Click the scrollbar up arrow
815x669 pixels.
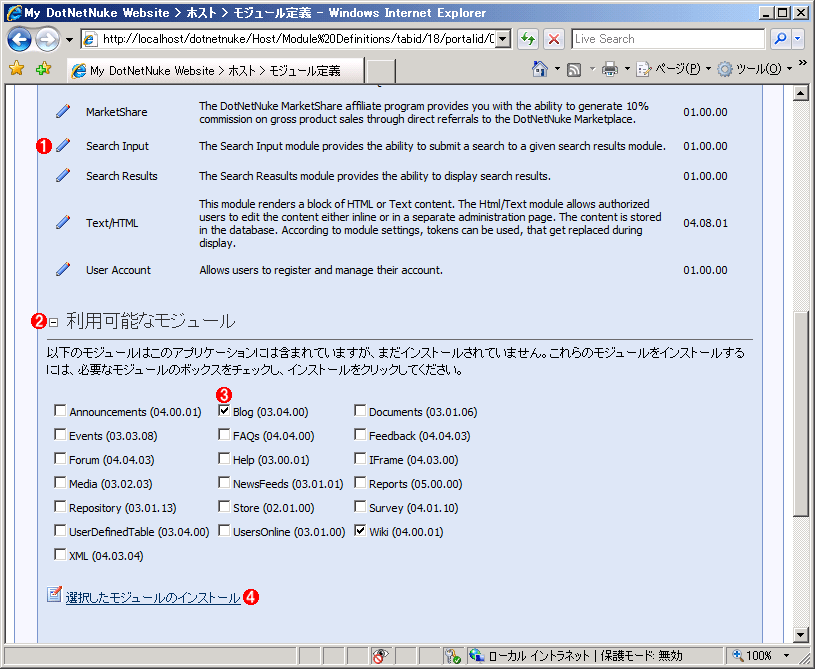point(800,94)
